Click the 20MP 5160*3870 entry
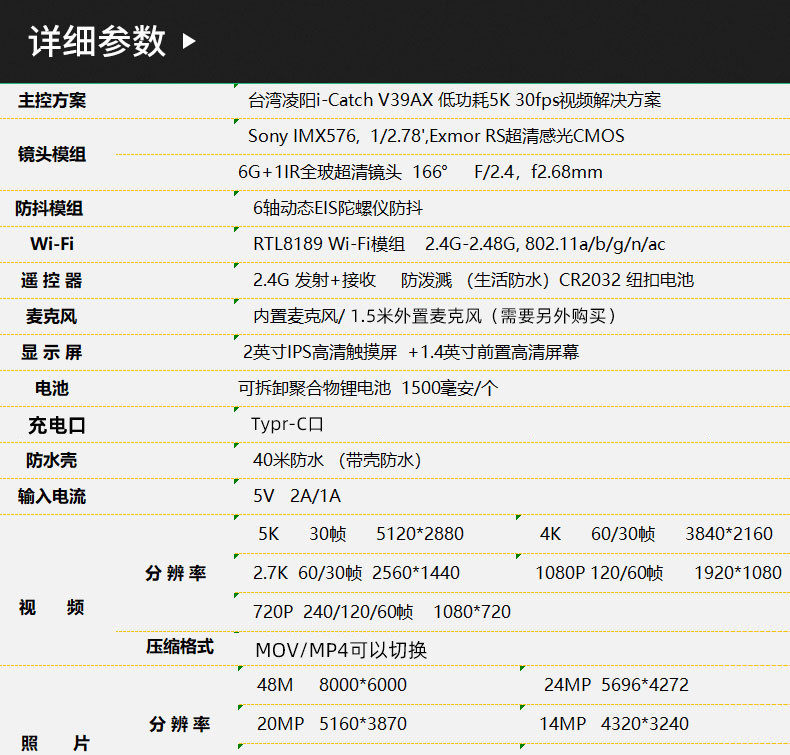The image size is (790, 755). [x=332, y=724]
